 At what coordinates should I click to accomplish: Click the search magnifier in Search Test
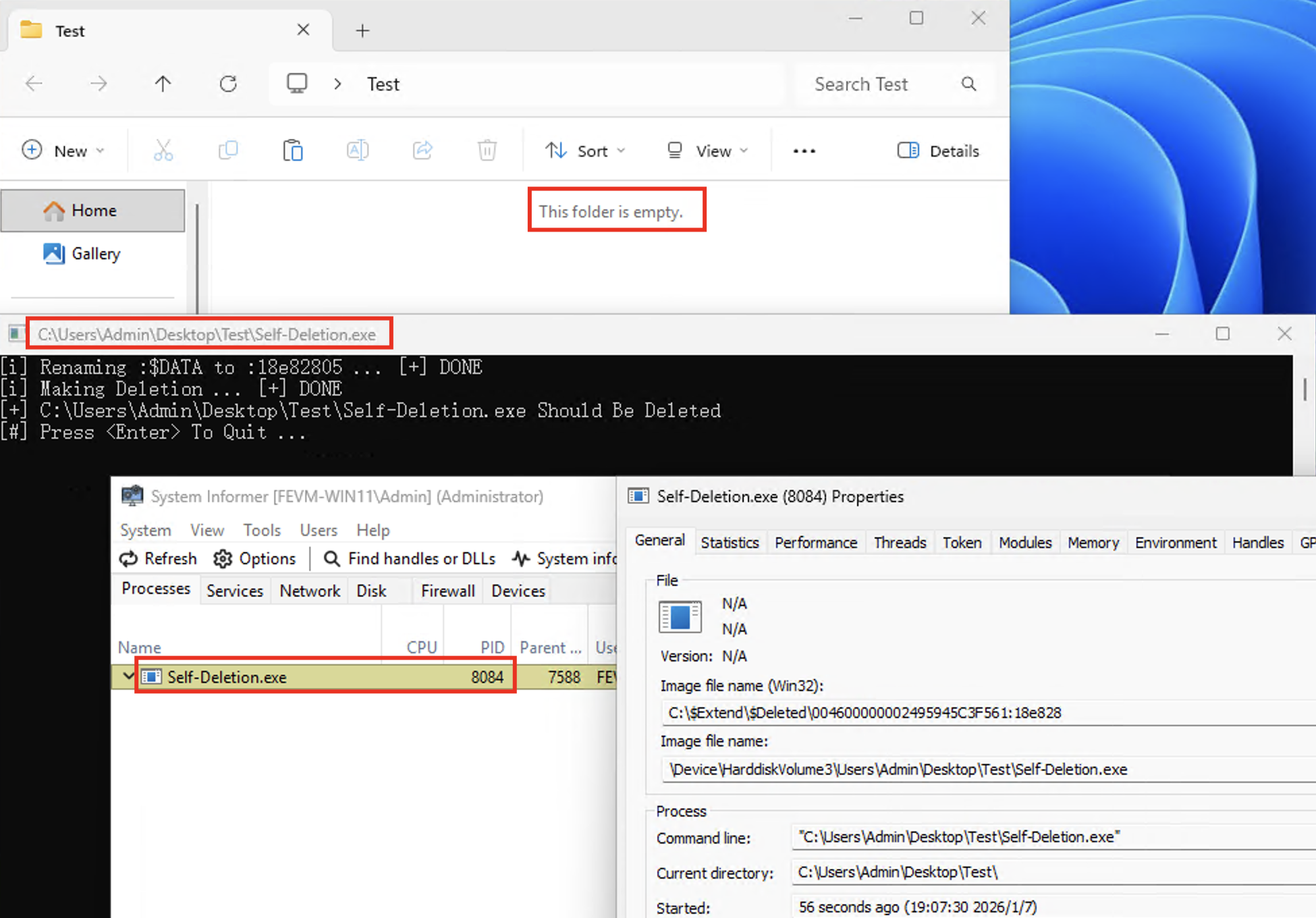coord(968,84)
